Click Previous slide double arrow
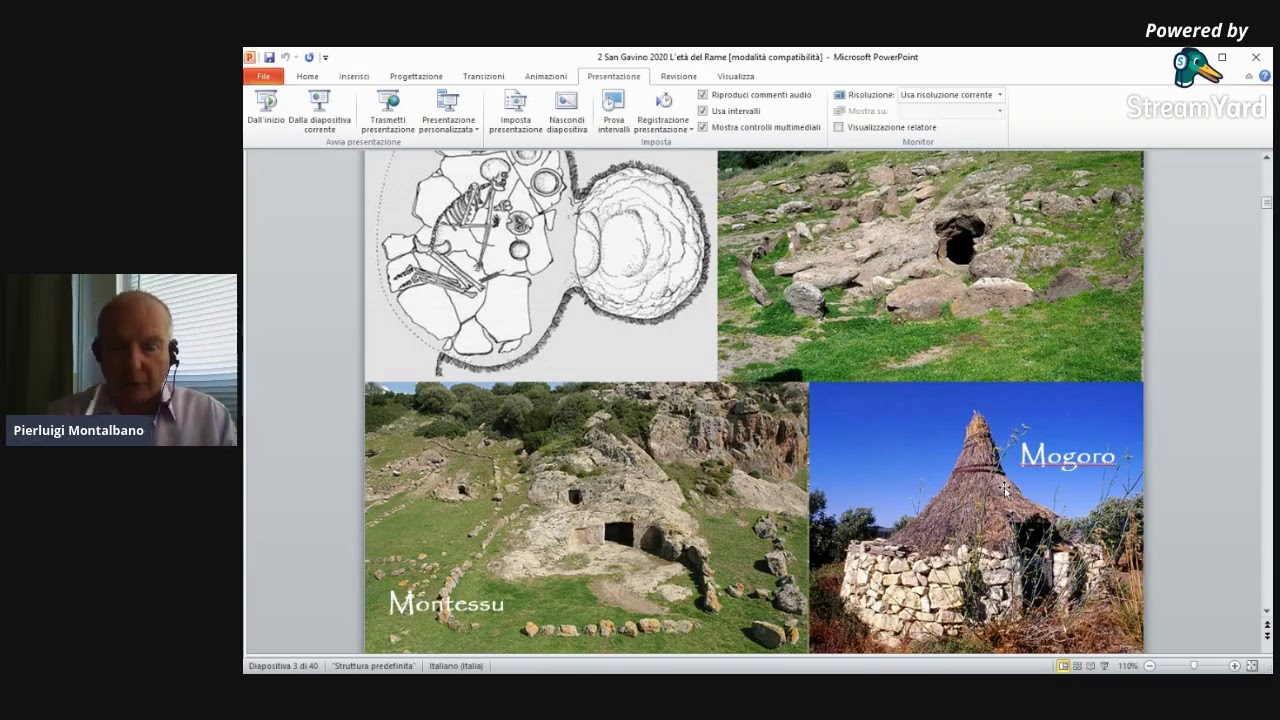 coord(1266,625)
